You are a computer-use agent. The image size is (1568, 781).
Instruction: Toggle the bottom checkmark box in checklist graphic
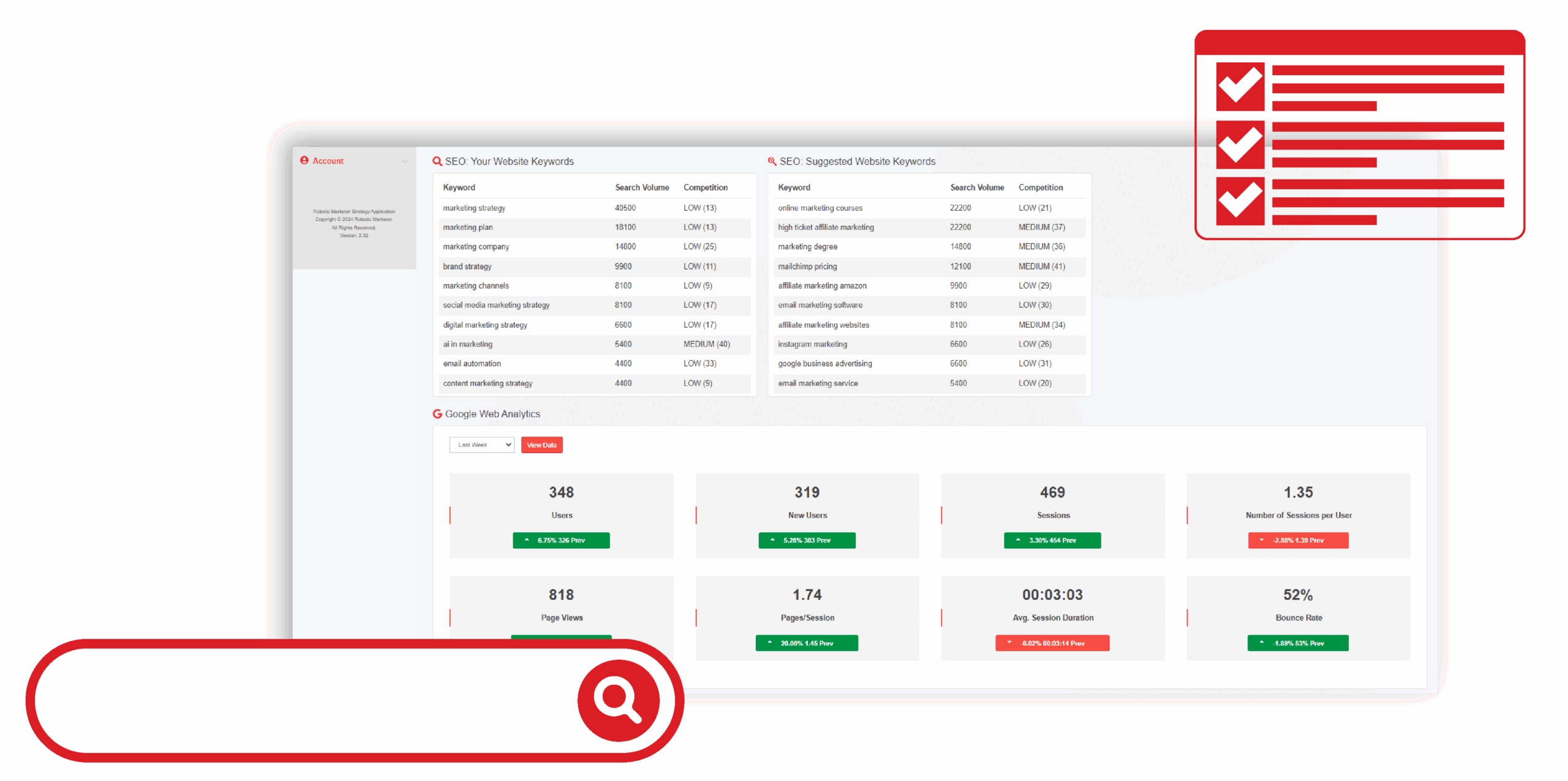1240,202
